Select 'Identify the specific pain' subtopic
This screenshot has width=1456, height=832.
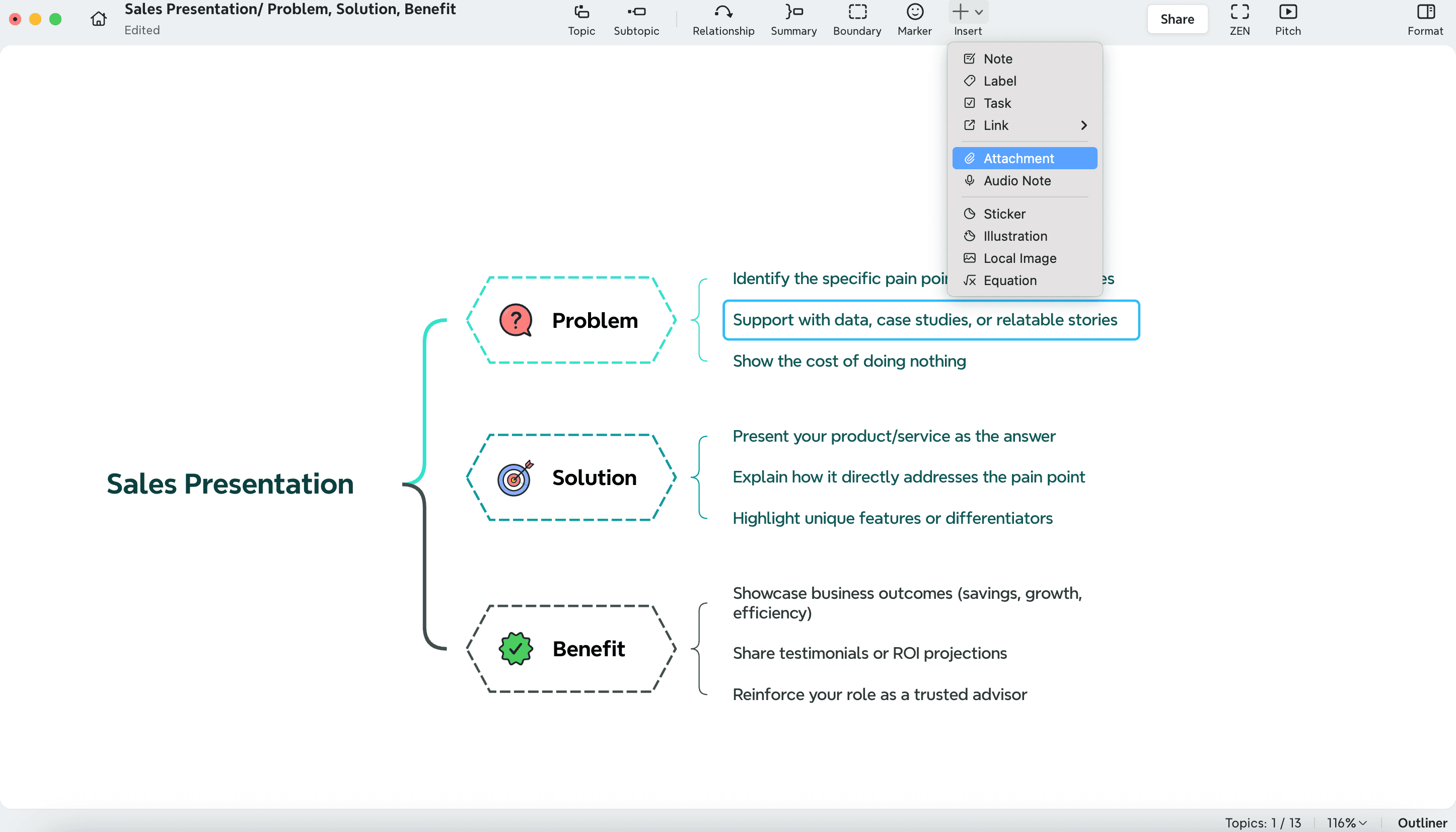[x=839, y=279]
